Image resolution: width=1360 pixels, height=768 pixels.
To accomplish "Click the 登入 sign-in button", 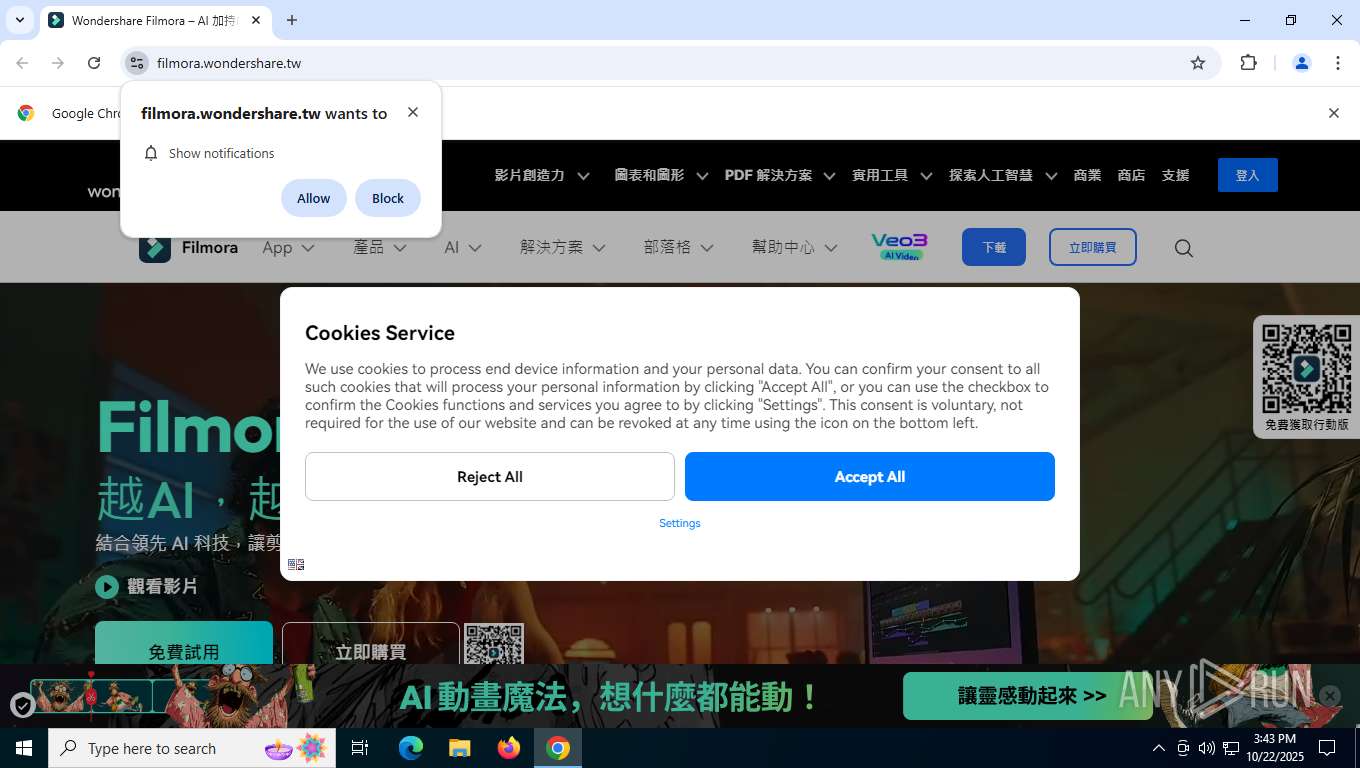I will 1247,175.
